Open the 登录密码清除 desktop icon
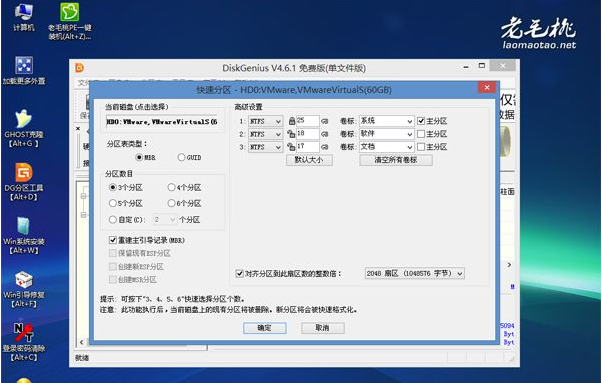 [x=23, y=342]
